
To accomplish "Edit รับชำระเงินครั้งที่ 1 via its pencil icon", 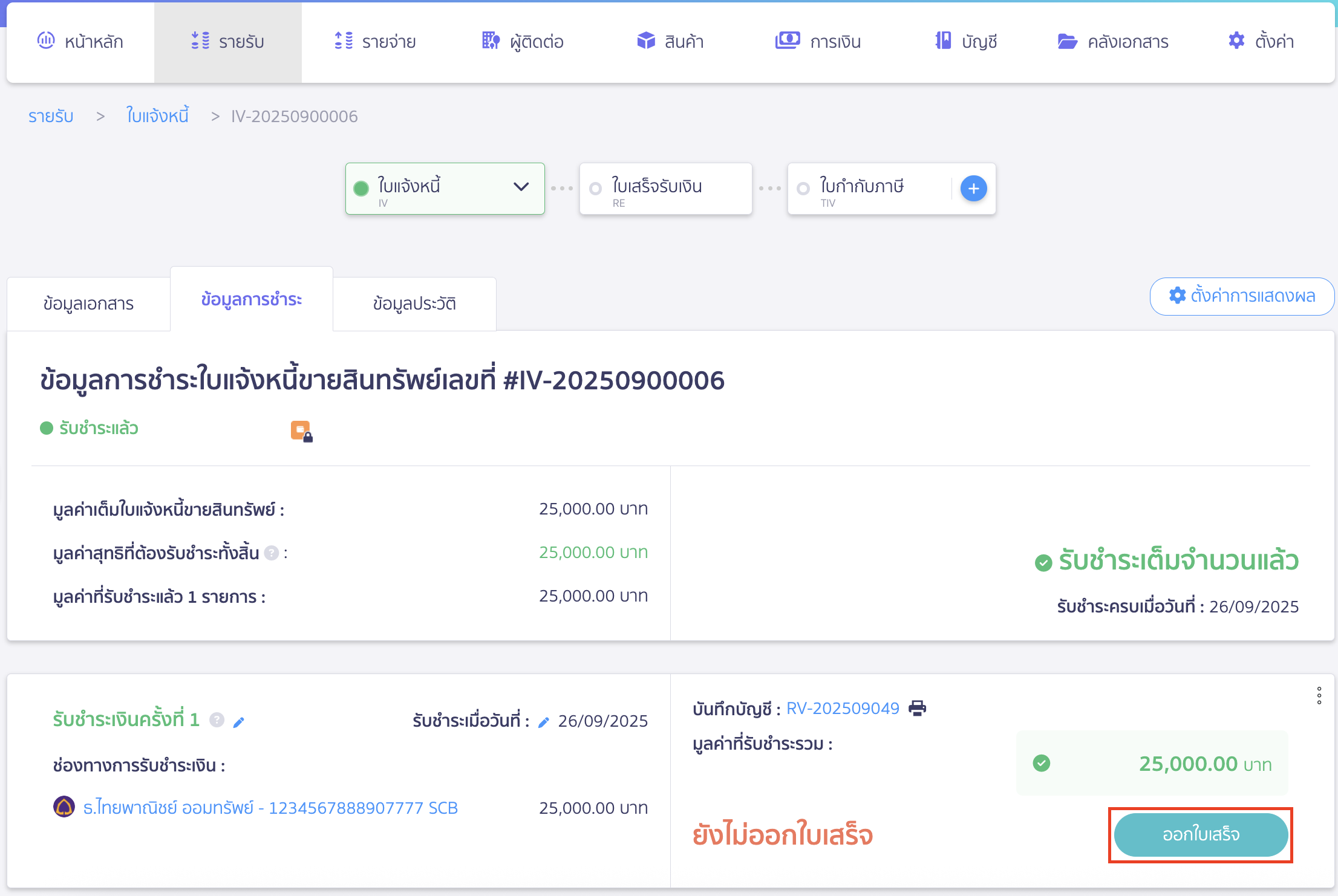I will (x=240, y=721).
